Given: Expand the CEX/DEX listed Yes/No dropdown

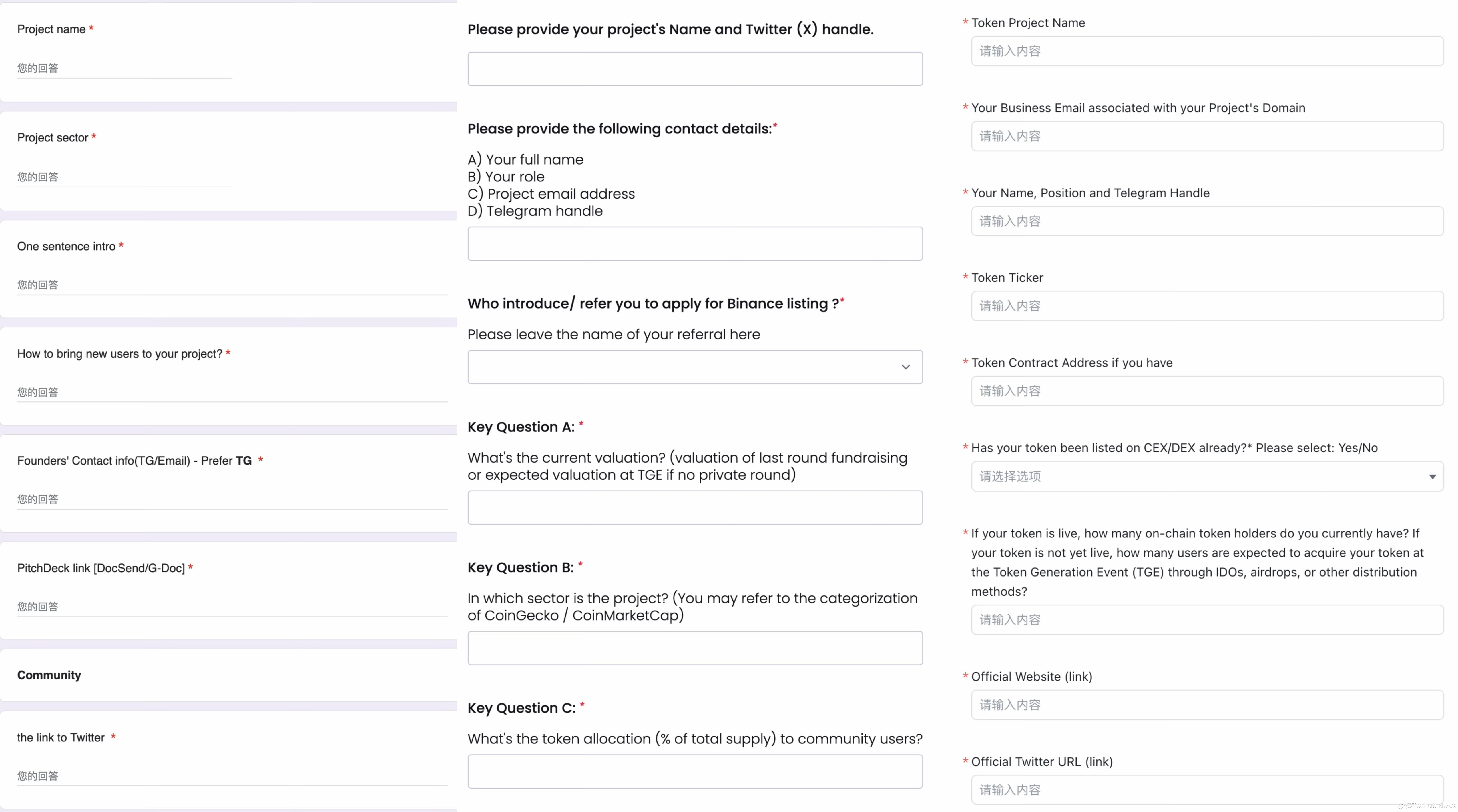Looking at the screenshot, I should (x=1207, y=477).
